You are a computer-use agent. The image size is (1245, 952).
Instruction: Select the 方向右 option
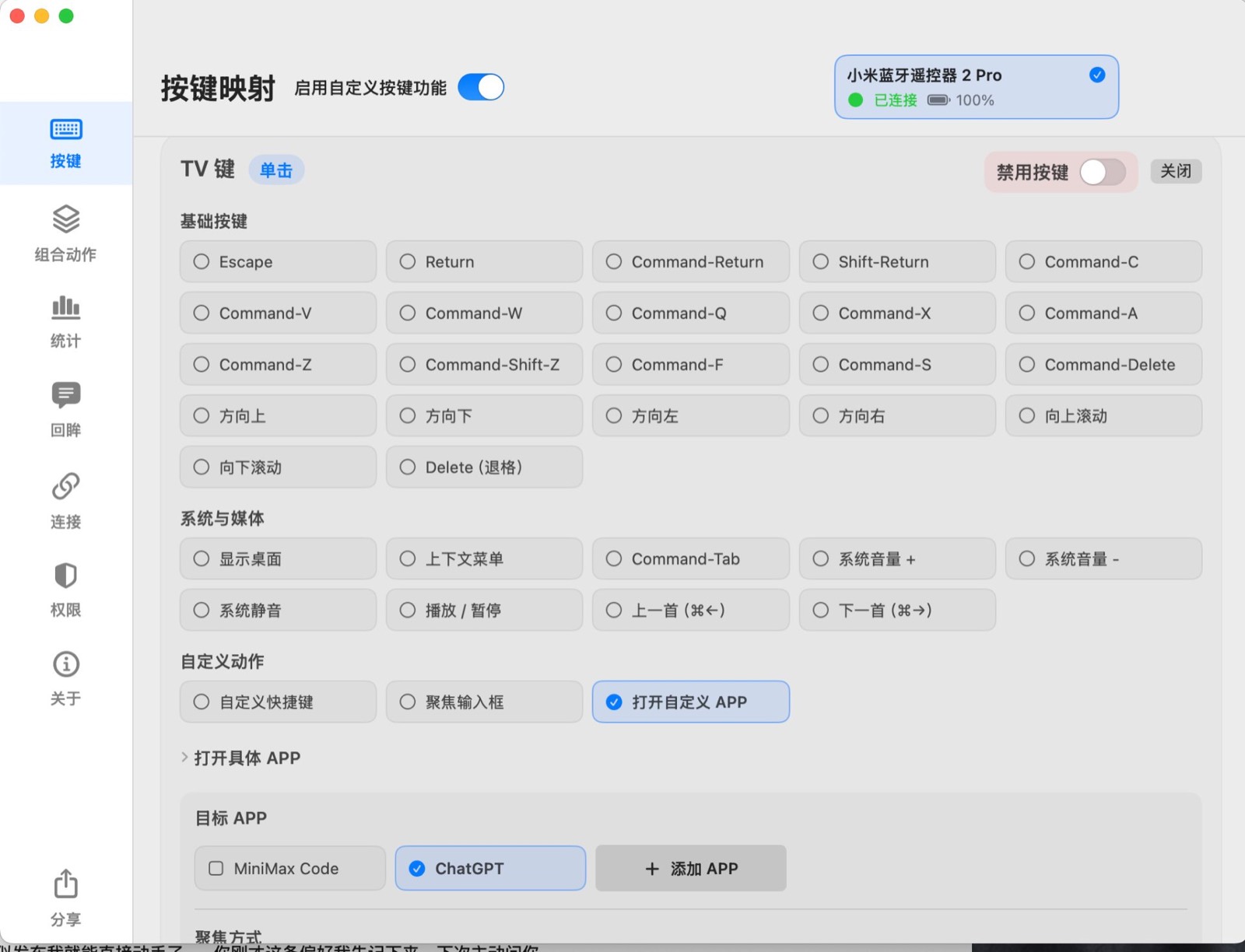pyautogui.click(x=897, y=415)
